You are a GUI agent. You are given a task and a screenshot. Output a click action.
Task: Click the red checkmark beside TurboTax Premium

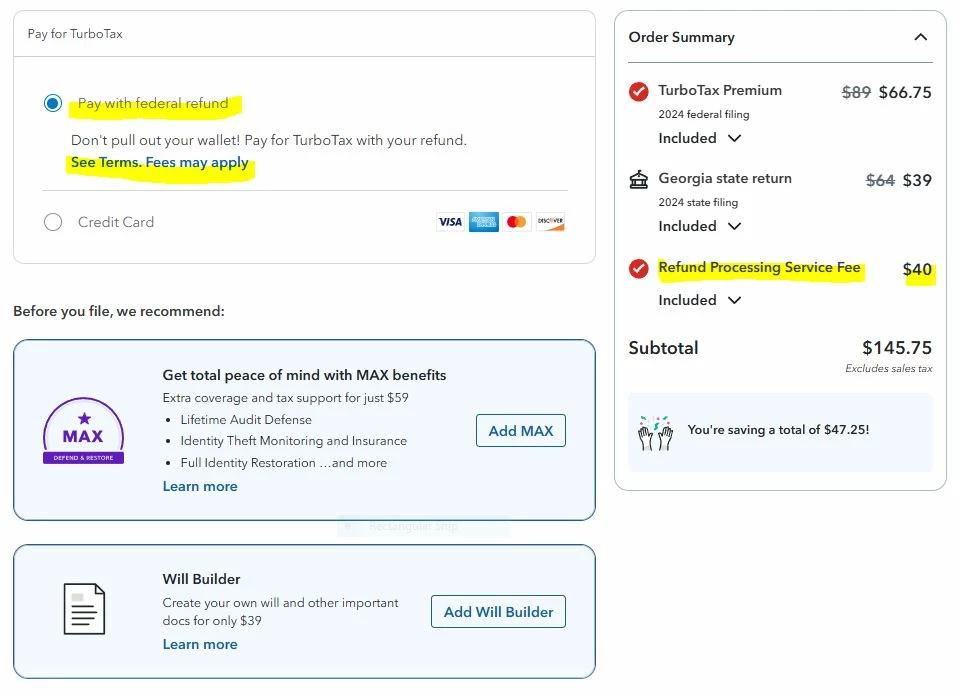639,91
